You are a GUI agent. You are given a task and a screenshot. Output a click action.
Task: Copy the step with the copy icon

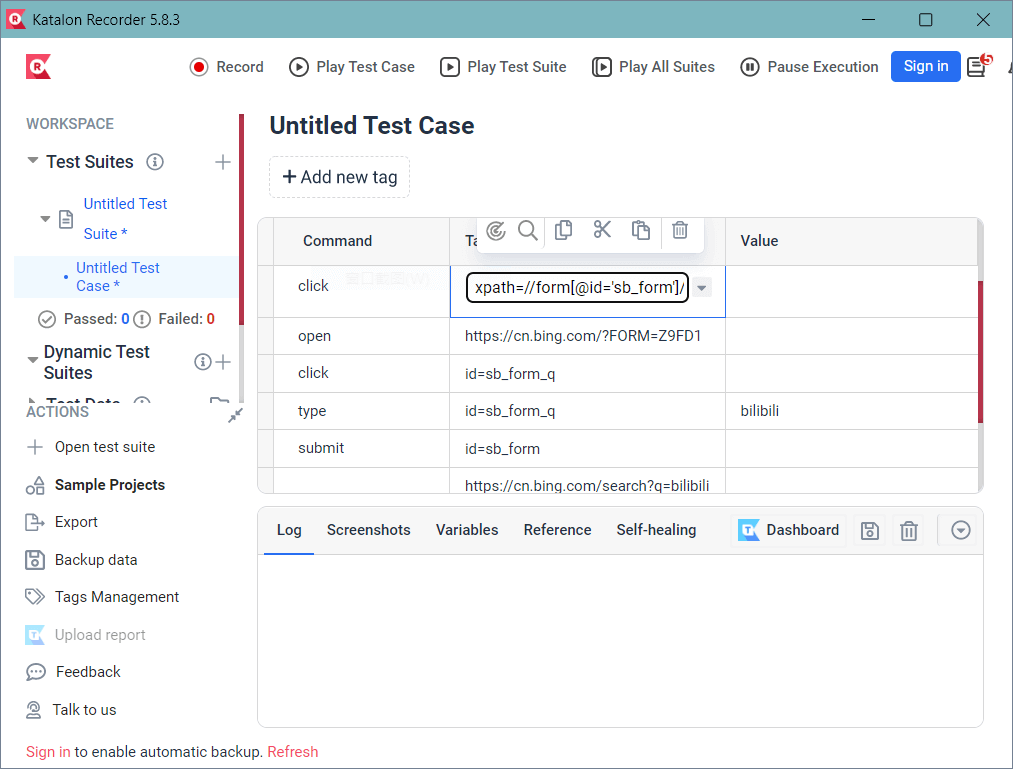tap(563, 230)
